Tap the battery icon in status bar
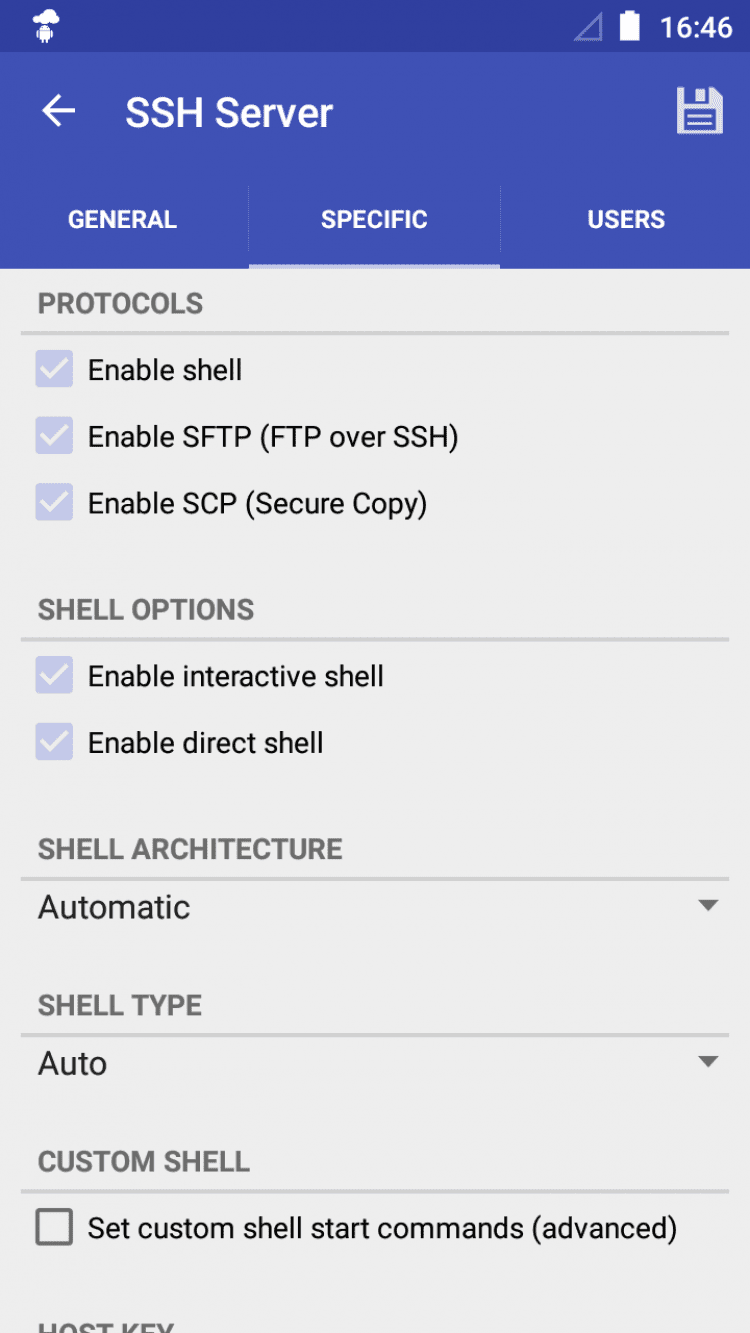 click(x=629, y=26)
